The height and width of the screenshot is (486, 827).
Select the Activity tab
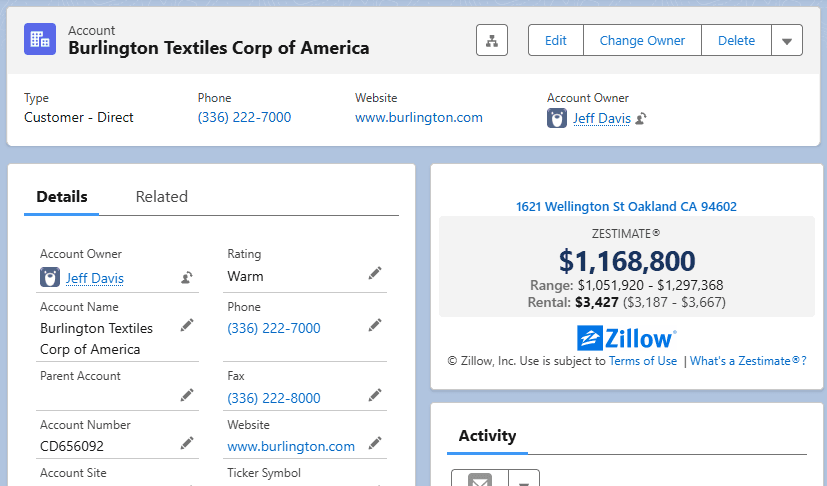click(x=487, y=436)
